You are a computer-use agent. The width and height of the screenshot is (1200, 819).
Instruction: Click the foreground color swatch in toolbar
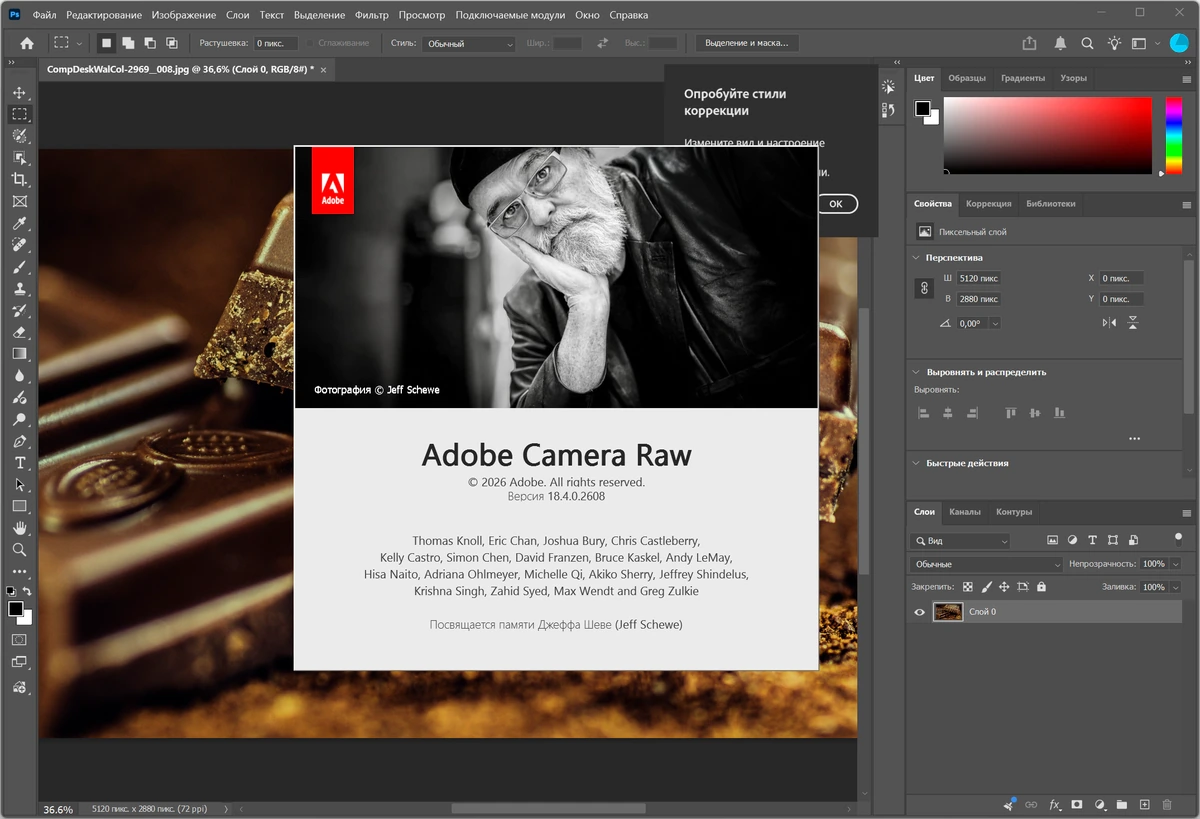(x=16, y=608)
